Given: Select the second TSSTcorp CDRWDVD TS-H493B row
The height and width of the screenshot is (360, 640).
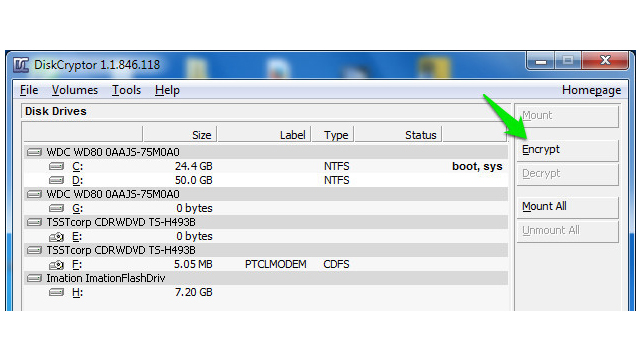Looking at the screenshot, I should [266, 250].
